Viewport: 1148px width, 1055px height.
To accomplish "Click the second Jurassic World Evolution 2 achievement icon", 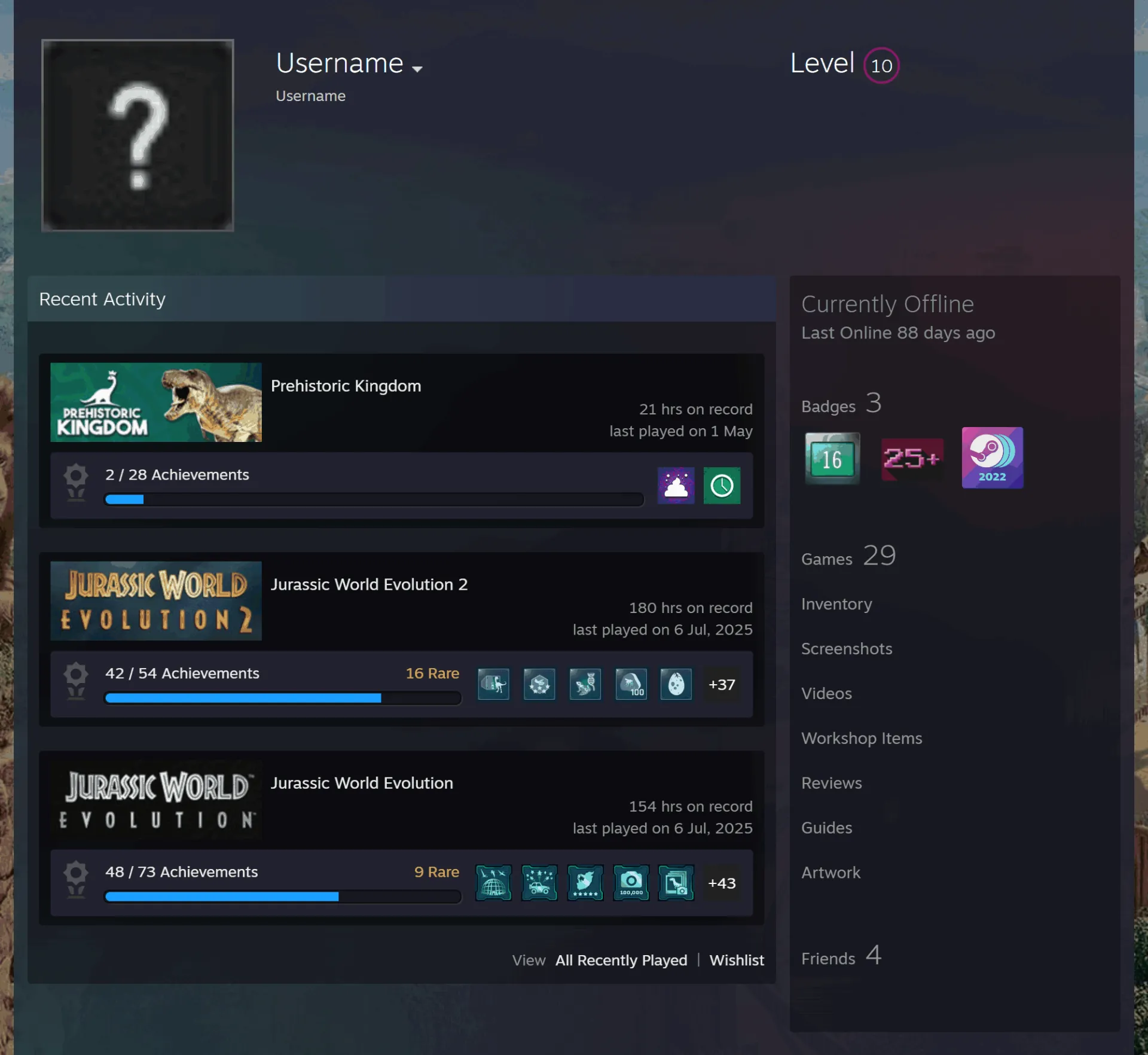I will click(x=539, y=684).
